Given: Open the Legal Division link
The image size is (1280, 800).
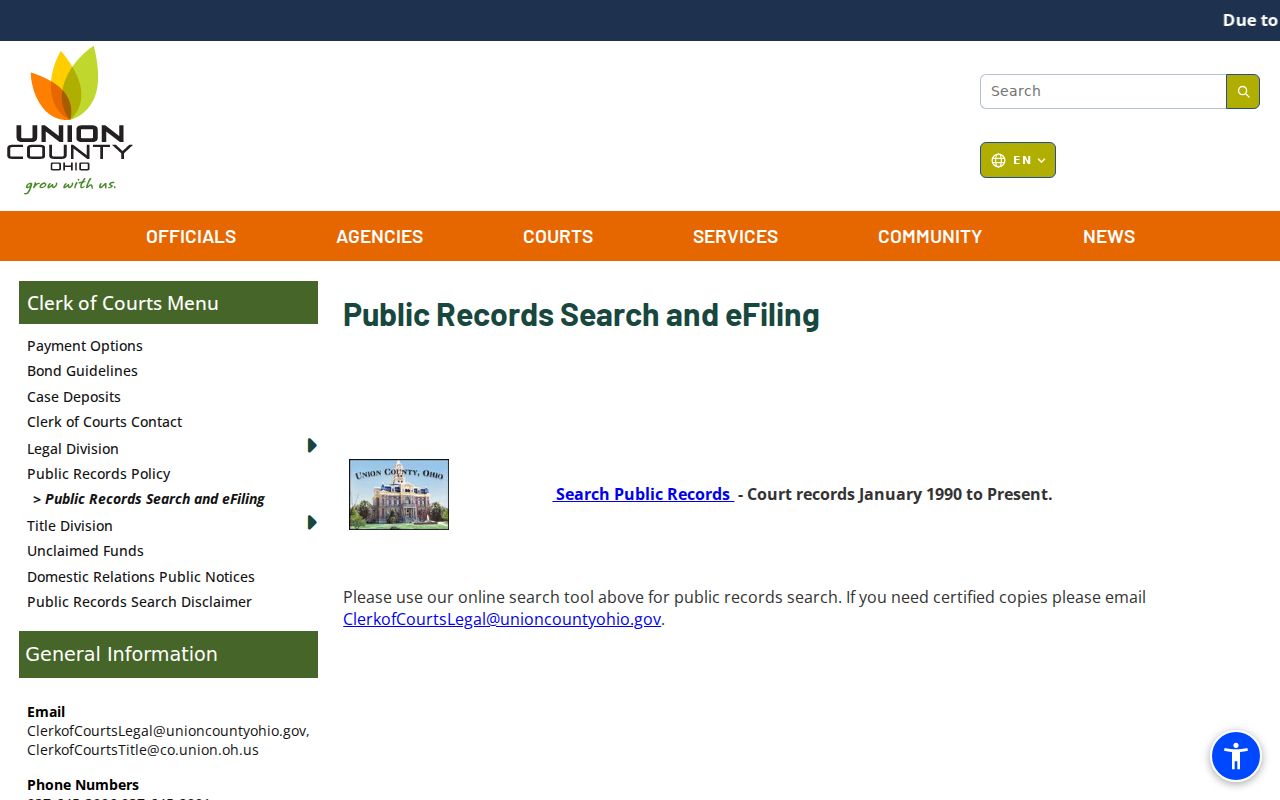Looking at the screenshot, I should coord(73,449).
